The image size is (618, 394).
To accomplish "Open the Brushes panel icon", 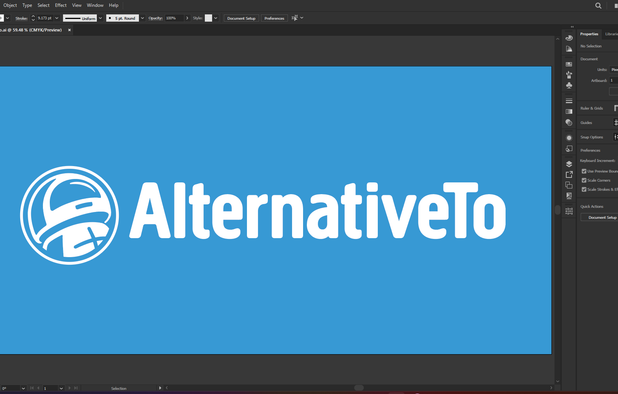I will pos(569,75).
